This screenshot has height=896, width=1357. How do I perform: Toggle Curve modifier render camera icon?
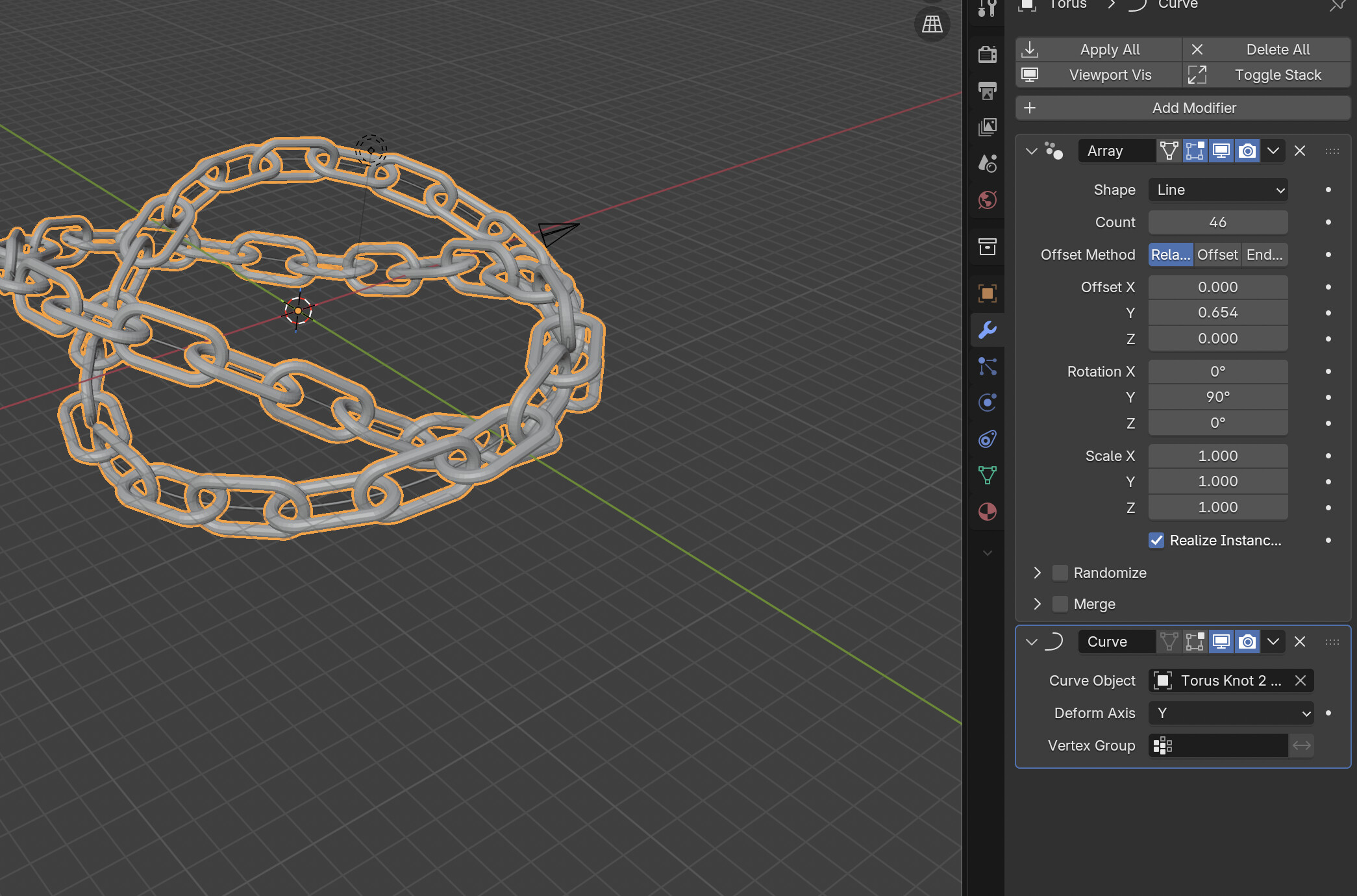click(x=1247, y=641)
